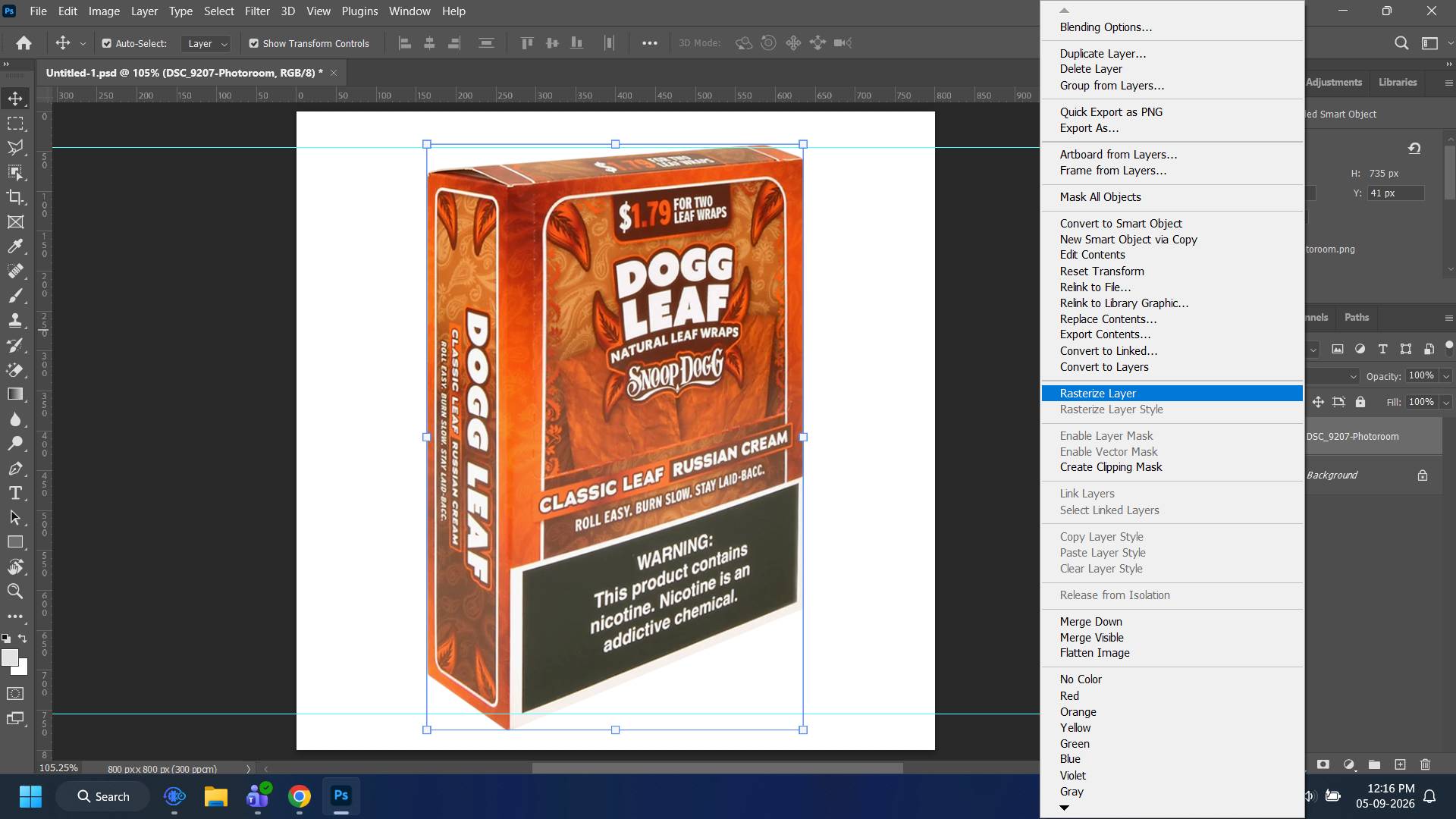Click the foreground color swatch
Screen dimensions: 1456x819
[x=9, y=657]
